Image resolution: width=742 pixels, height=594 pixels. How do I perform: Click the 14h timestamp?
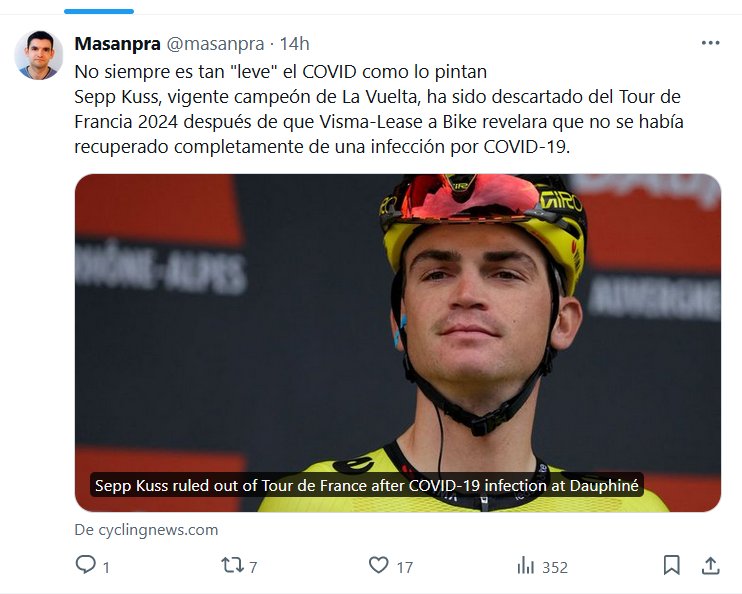point(295,44)
